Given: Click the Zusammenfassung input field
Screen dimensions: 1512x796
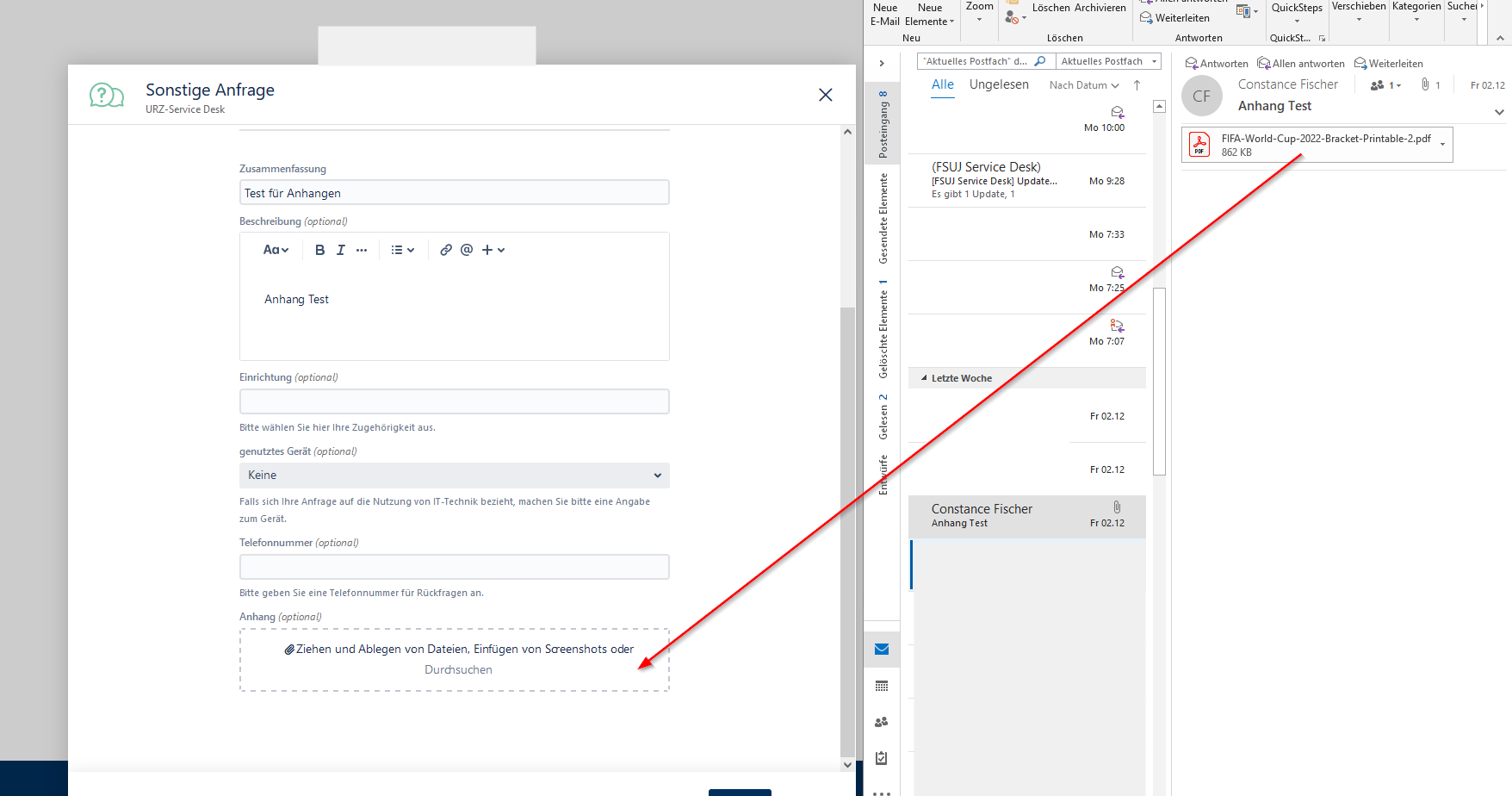Looking at the screenshot, I should 455,193.
